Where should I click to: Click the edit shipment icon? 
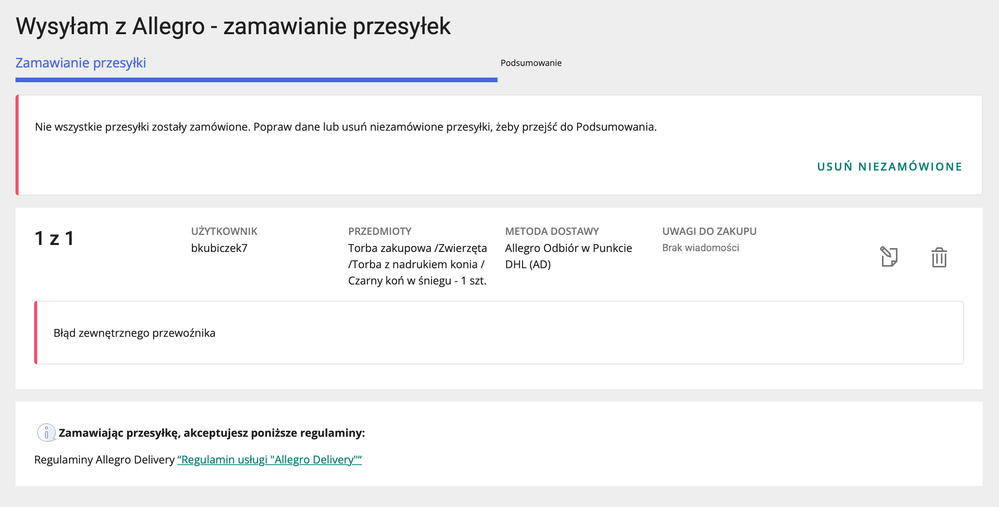point(889,257)
